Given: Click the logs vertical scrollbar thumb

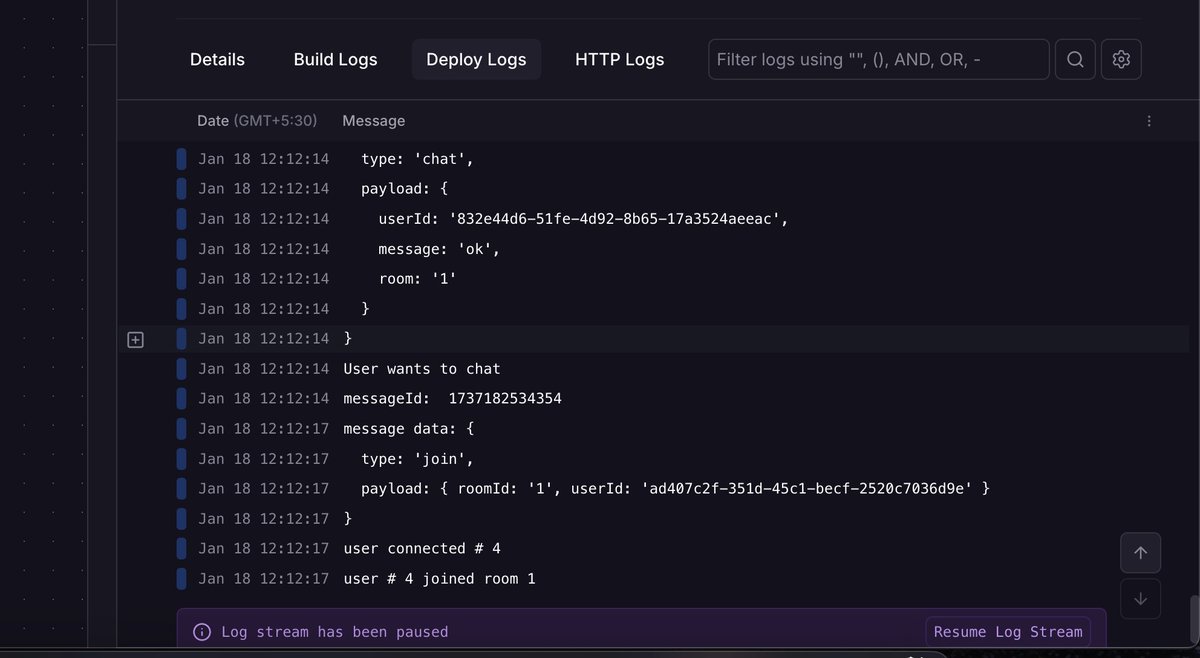Looking at the screenshot, I should (1193, 621).
